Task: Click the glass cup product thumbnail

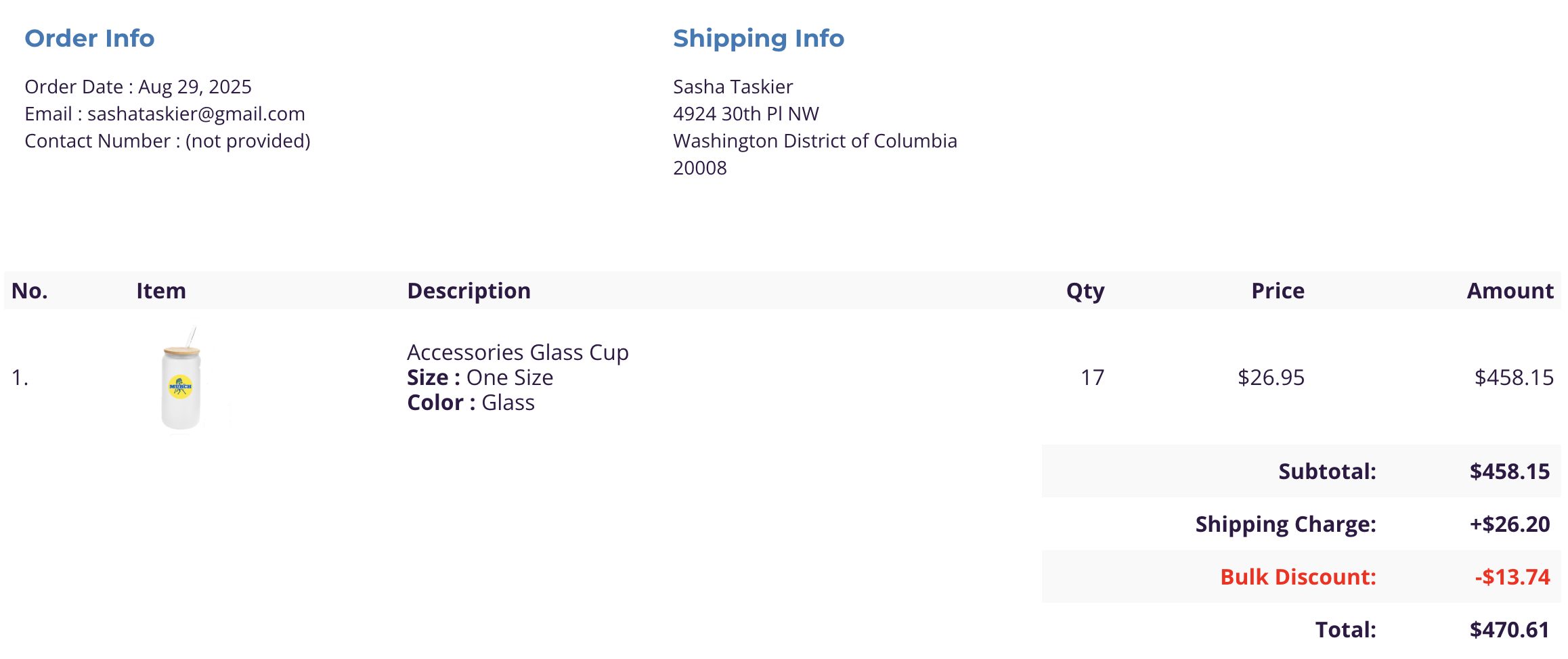Action: [181, 380]
